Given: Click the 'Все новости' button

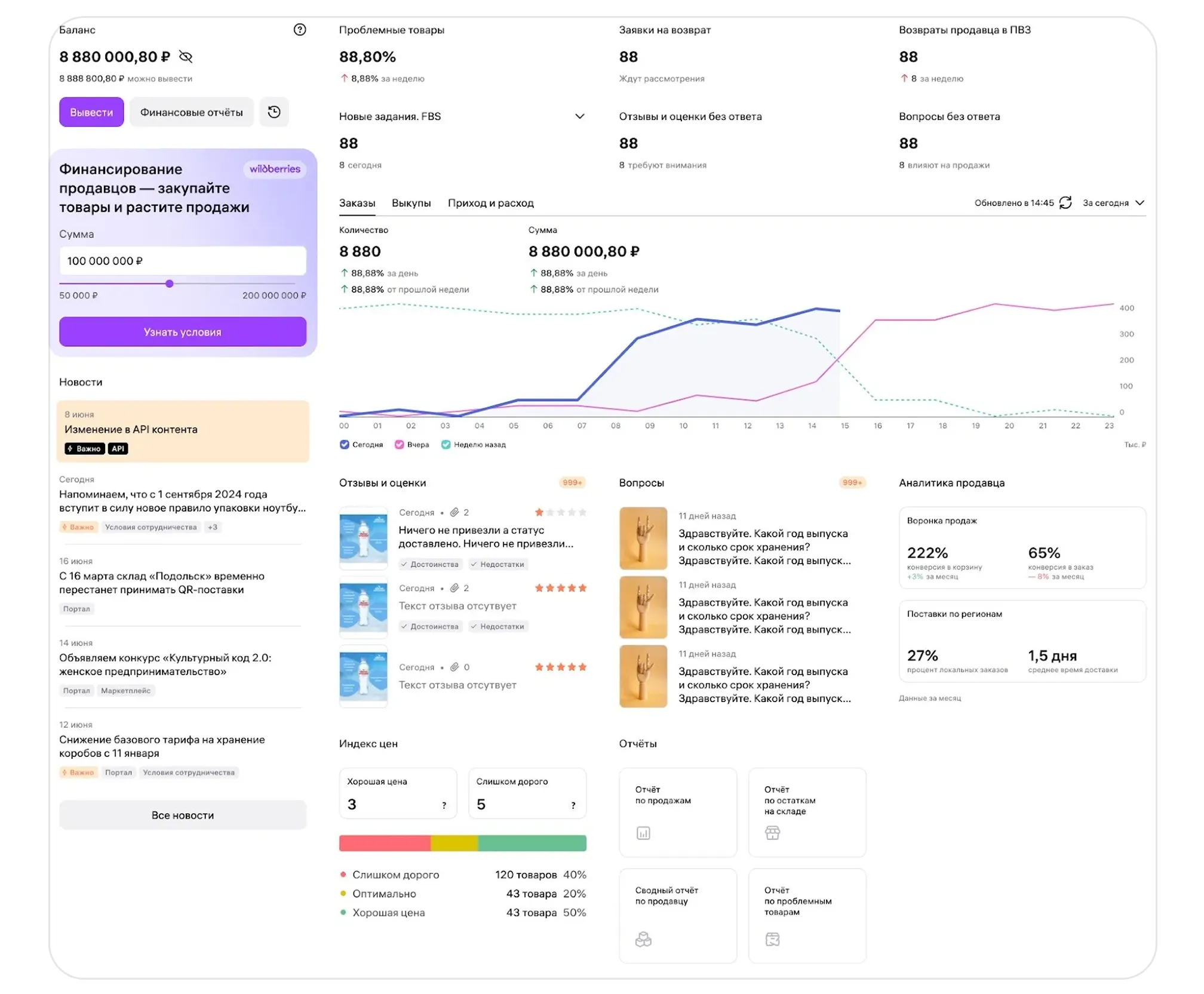Looking at the screenshot, I should 183,815.
